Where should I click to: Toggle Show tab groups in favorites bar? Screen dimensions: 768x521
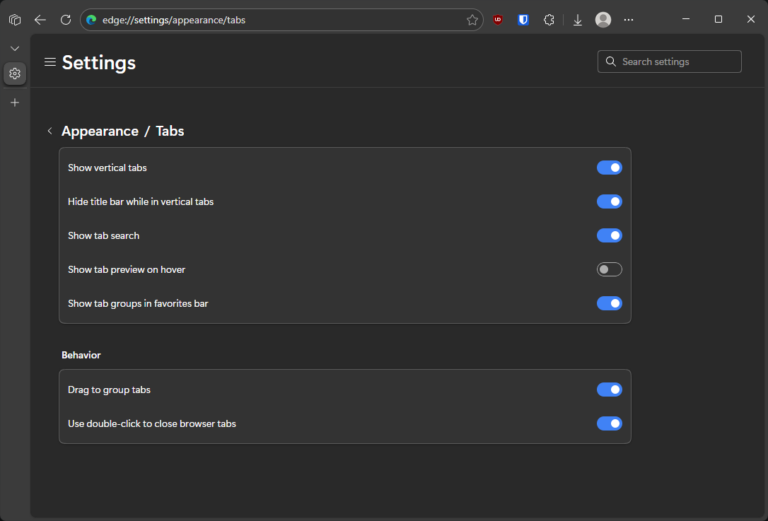[609, 303]
